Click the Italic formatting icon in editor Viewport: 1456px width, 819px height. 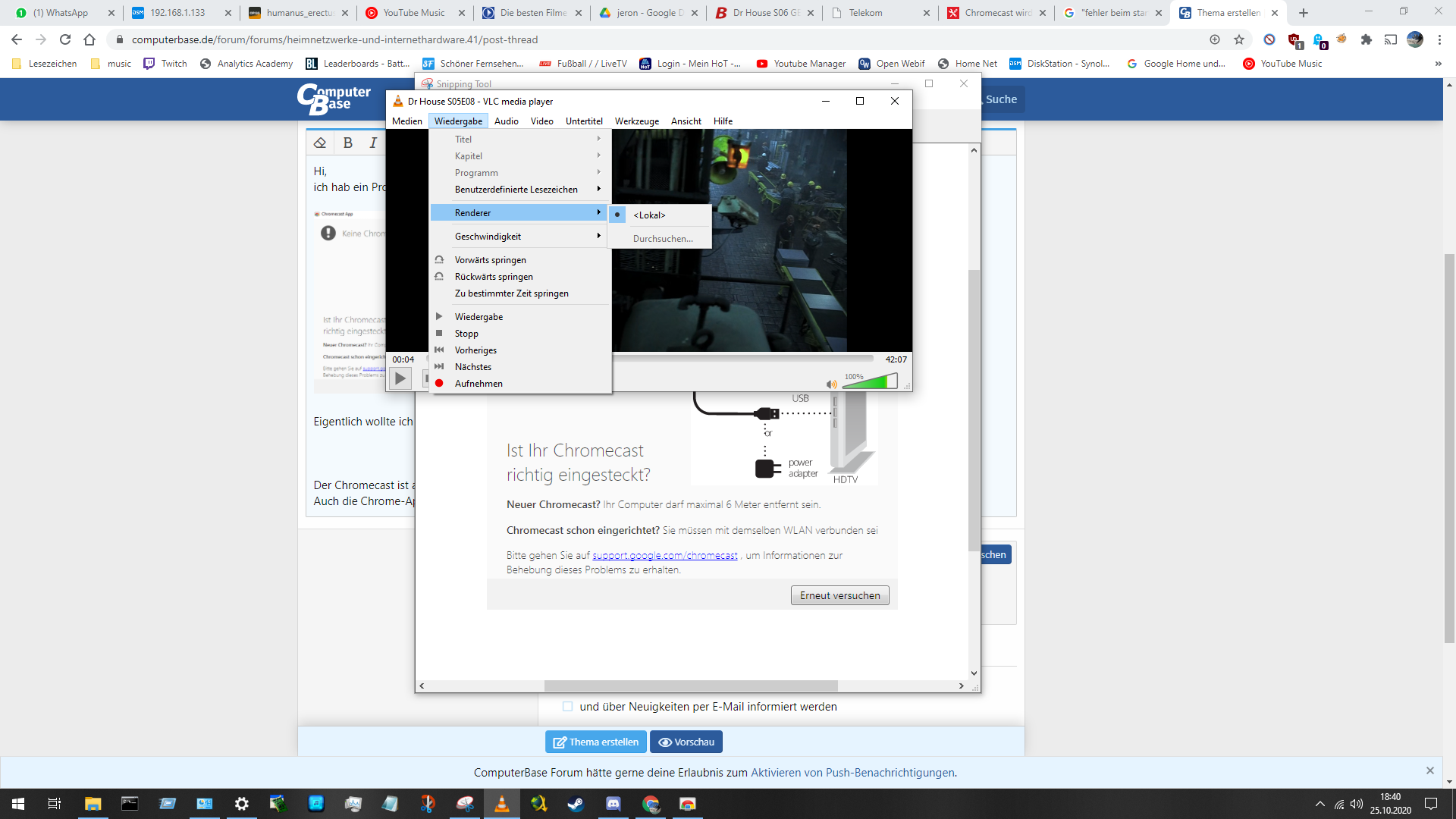coord(373,143)
